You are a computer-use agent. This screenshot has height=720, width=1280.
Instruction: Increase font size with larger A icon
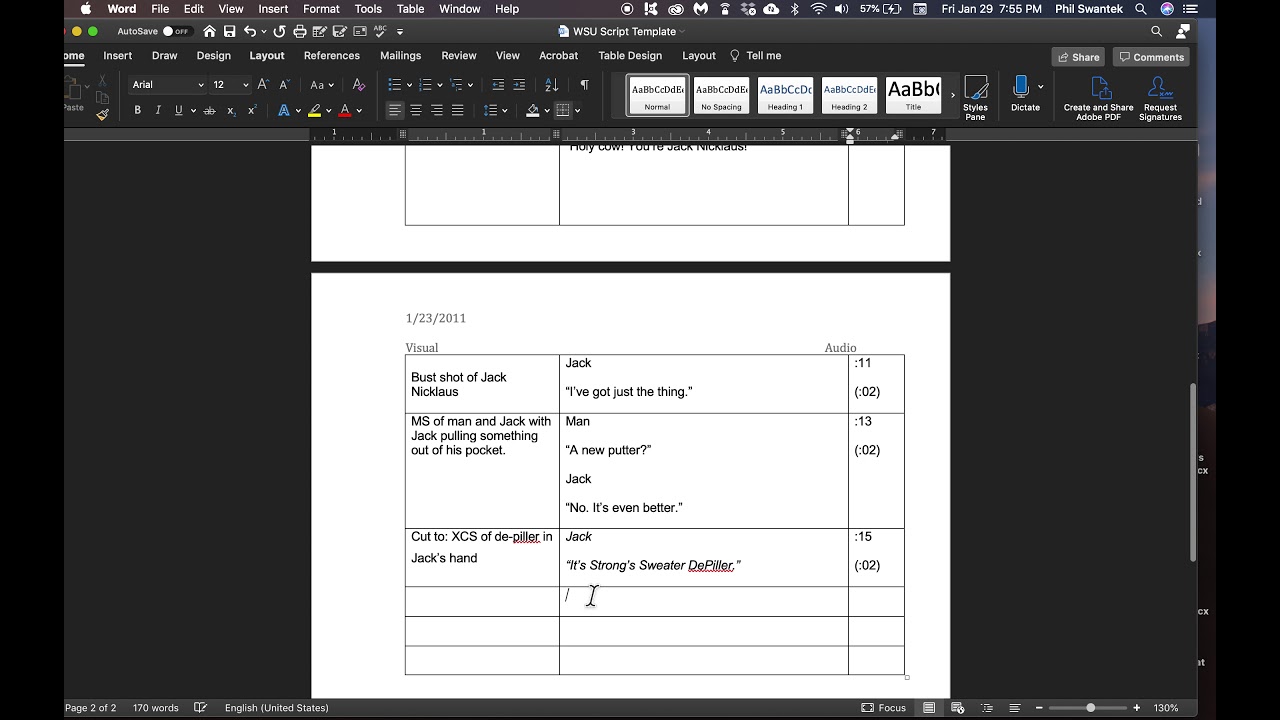click(x=263, y=85)
